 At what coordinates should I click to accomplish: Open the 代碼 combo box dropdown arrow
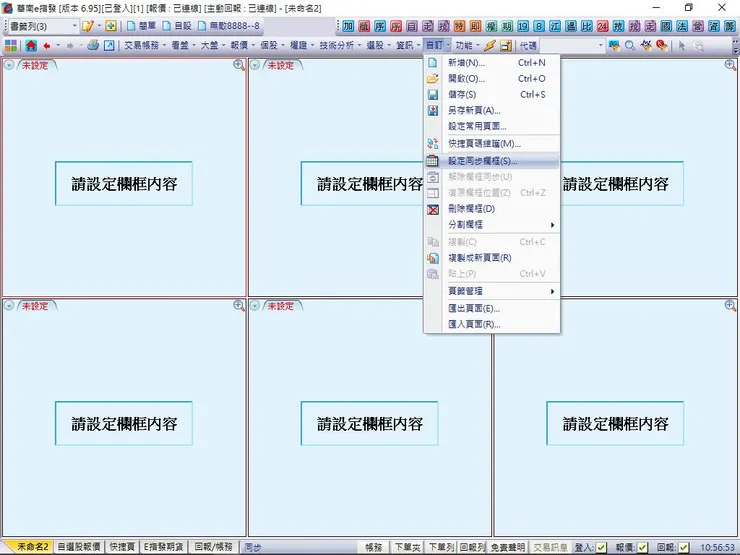[x=600, y=46]
